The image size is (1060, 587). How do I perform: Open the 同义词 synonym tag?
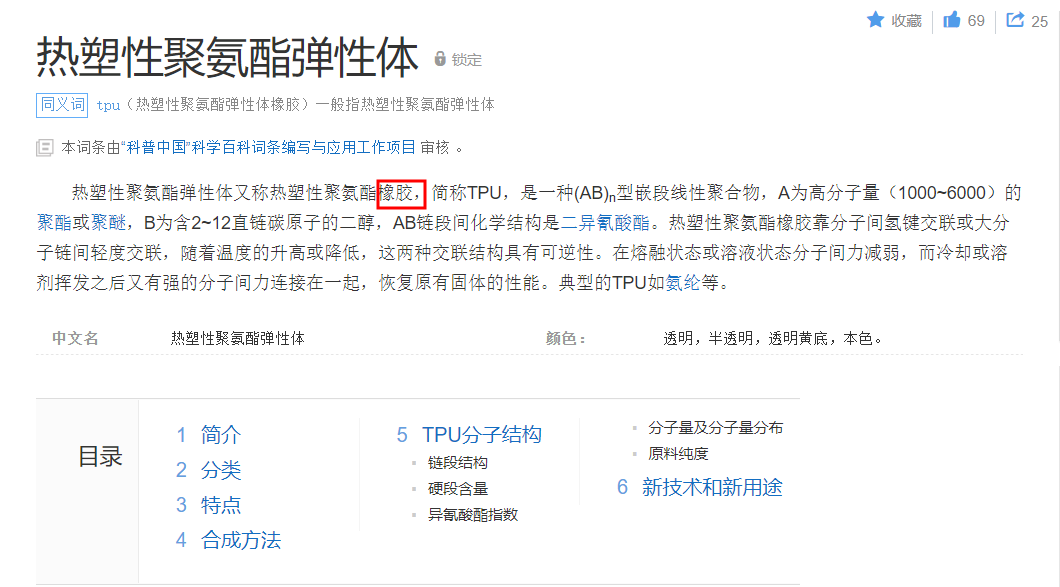coord(62,104)
